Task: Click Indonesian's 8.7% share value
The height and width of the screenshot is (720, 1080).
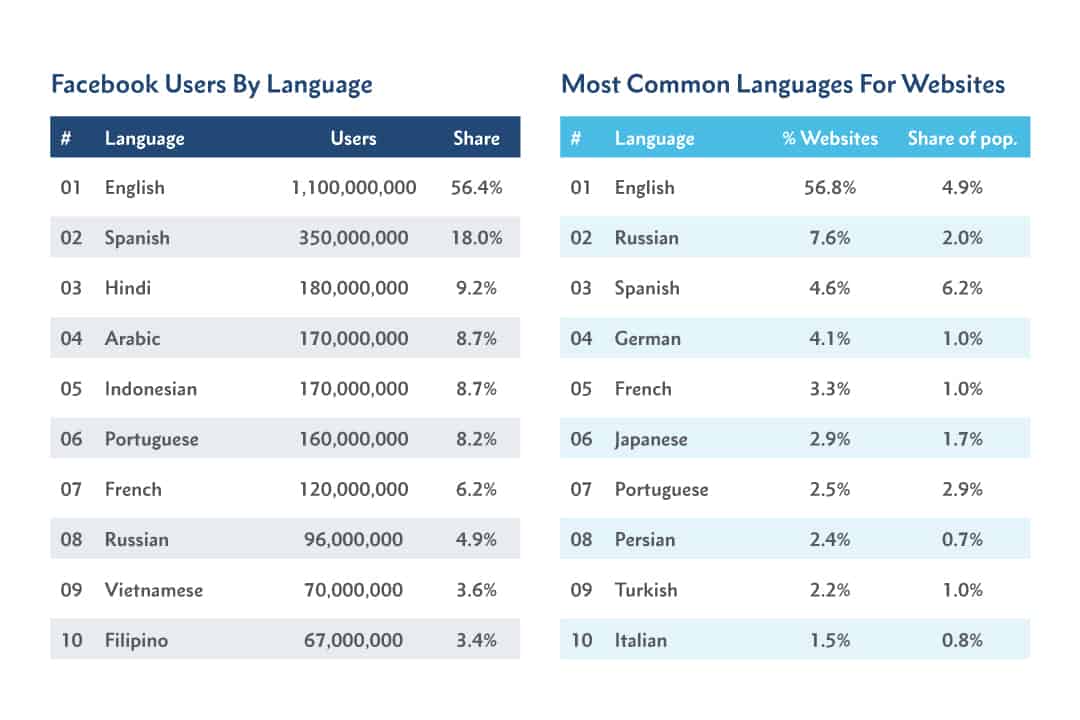Action: point(476,389)
